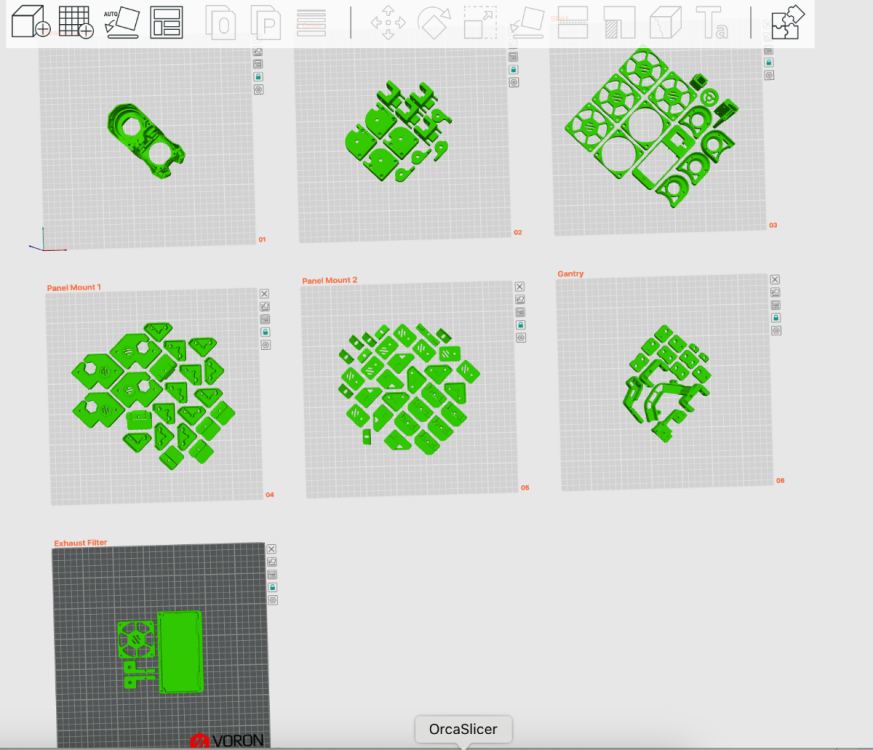
Task: Click the Panel Mount 1 plate name
Action: coord(73,287)
